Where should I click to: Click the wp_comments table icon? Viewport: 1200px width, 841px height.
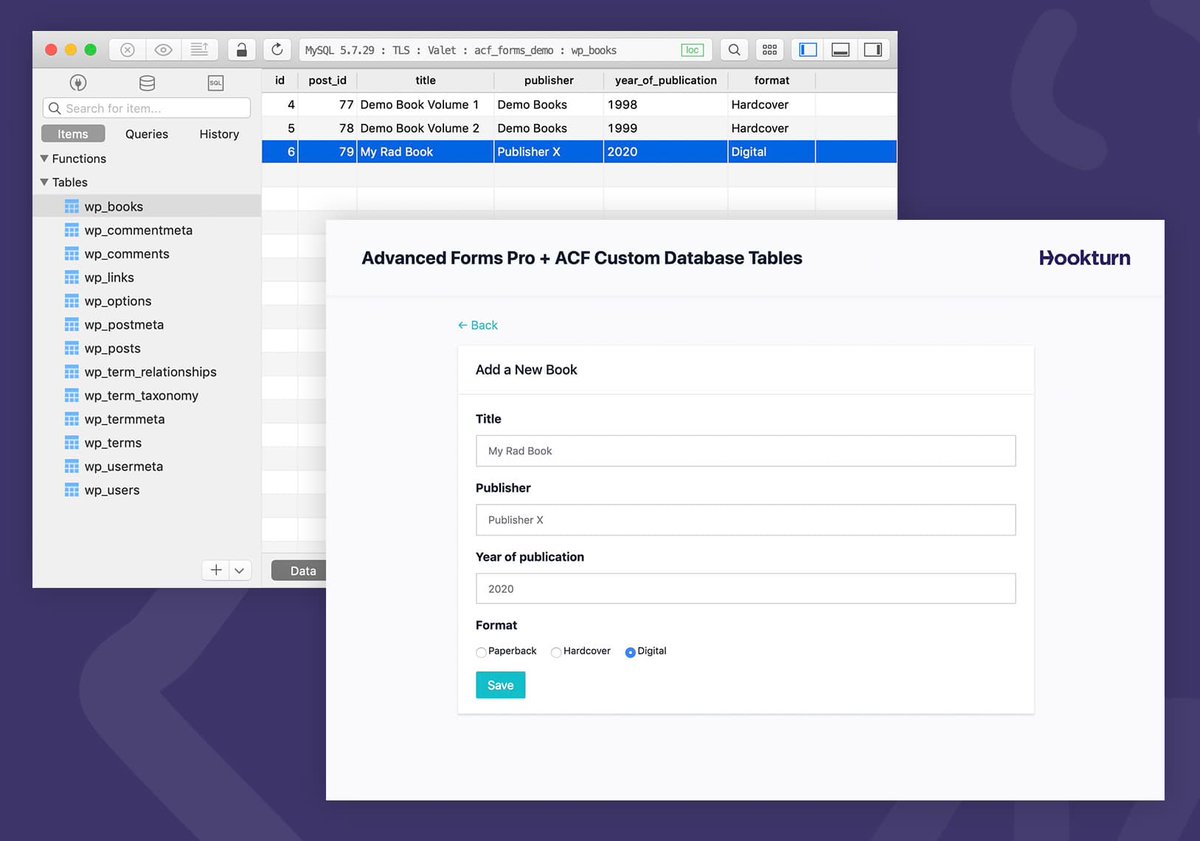tap(72, 254)
